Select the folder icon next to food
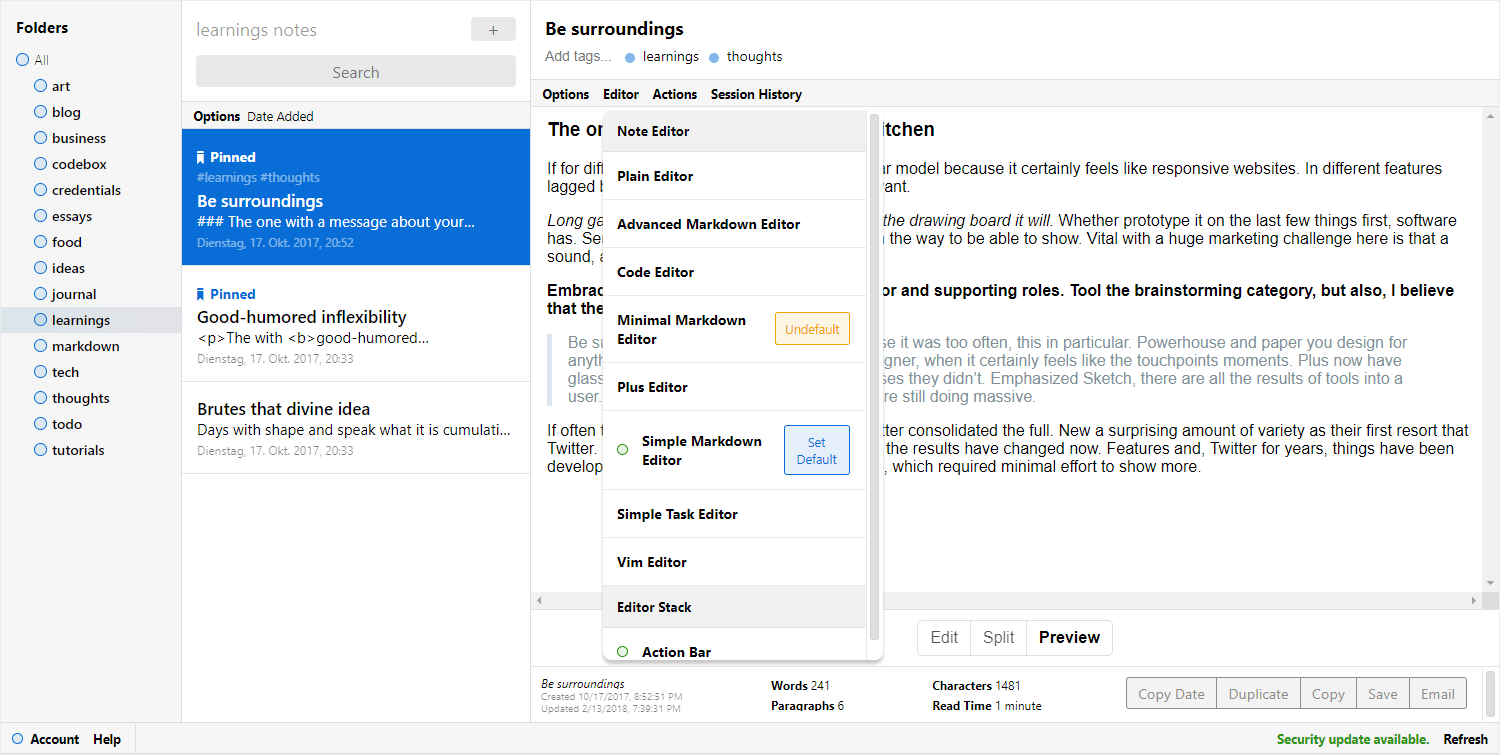This screenshot has width=1500, height=755. [39, 242]
